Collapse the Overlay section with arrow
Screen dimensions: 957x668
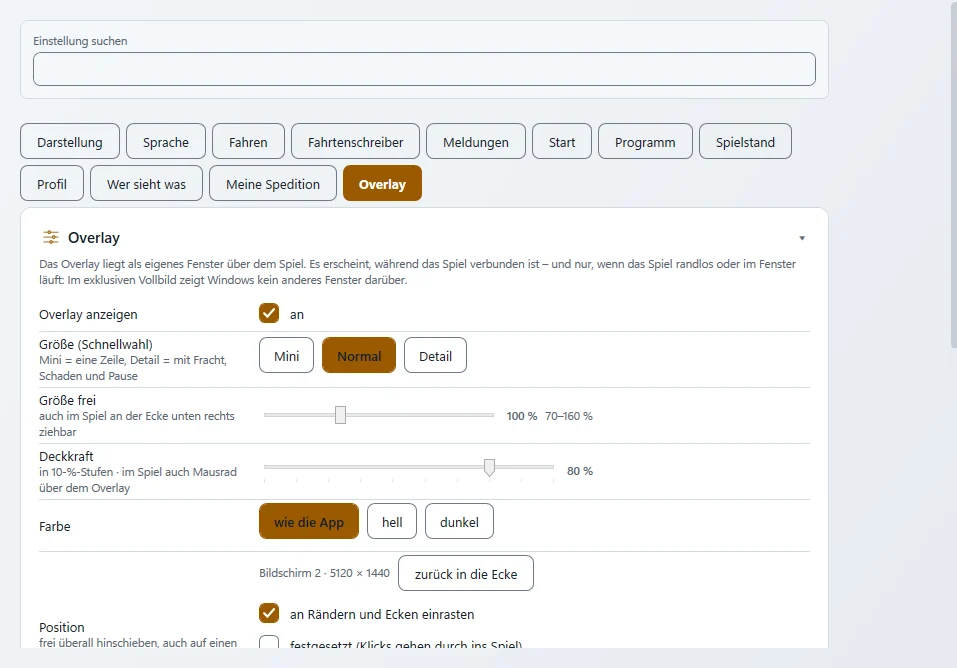(802, 238)
